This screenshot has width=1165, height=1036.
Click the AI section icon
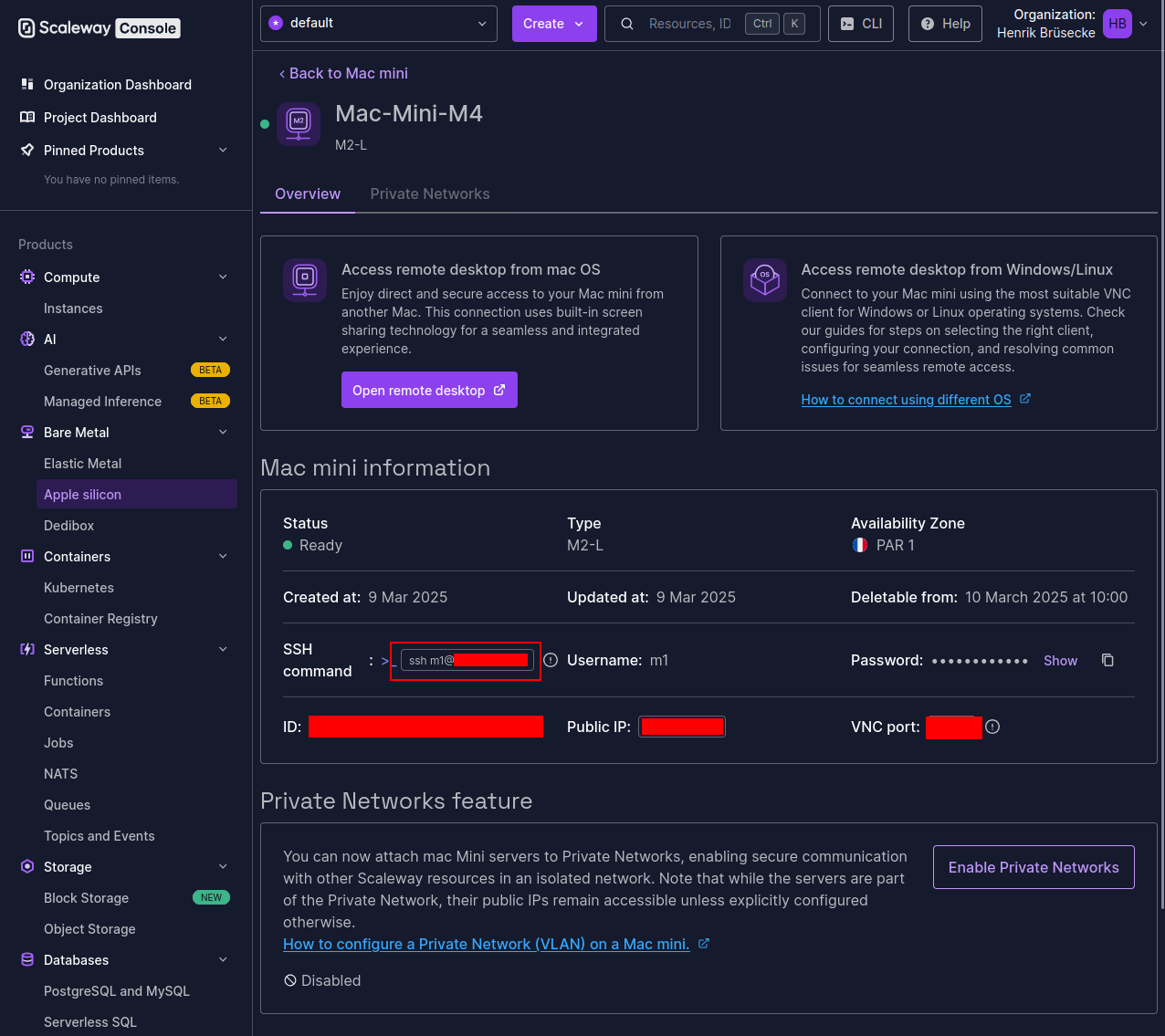pos(27,340)
